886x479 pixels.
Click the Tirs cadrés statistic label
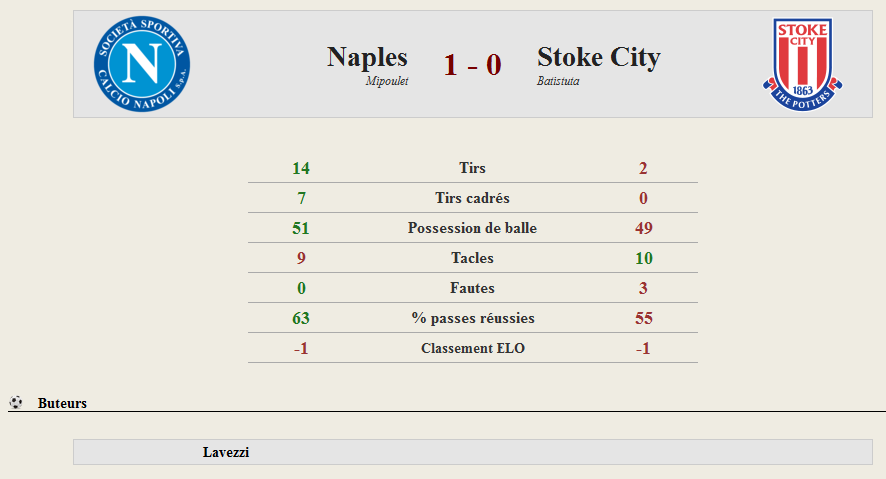[x=472, y=198]
